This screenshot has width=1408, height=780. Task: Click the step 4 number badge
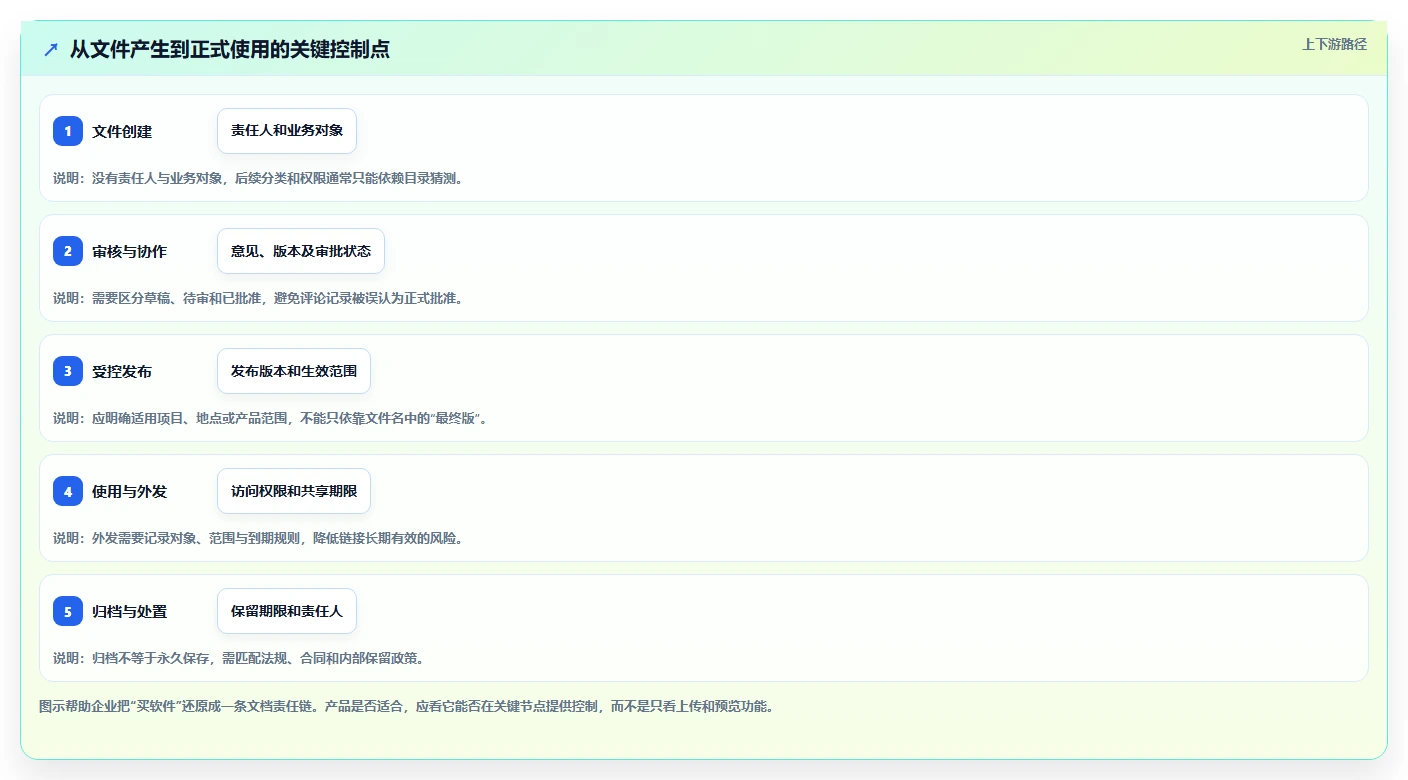(68, 491)
